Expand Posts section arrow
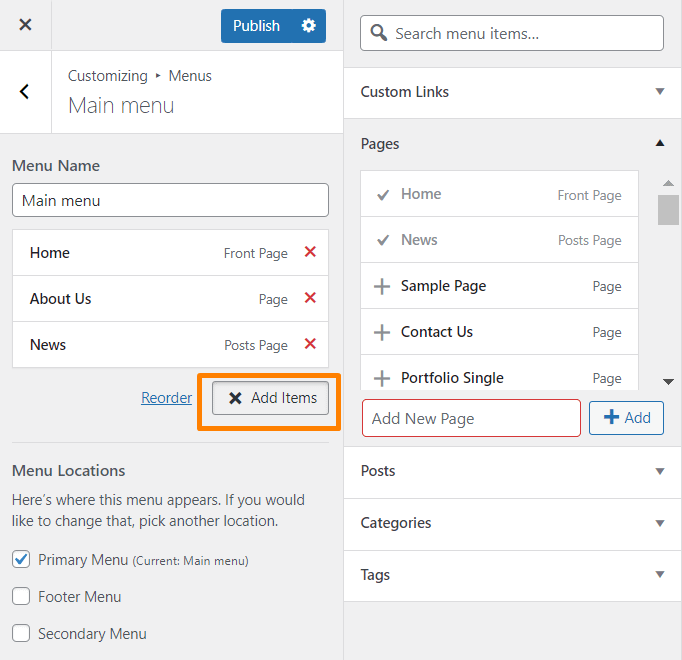The image size is (682, 660). pos(660,471)
